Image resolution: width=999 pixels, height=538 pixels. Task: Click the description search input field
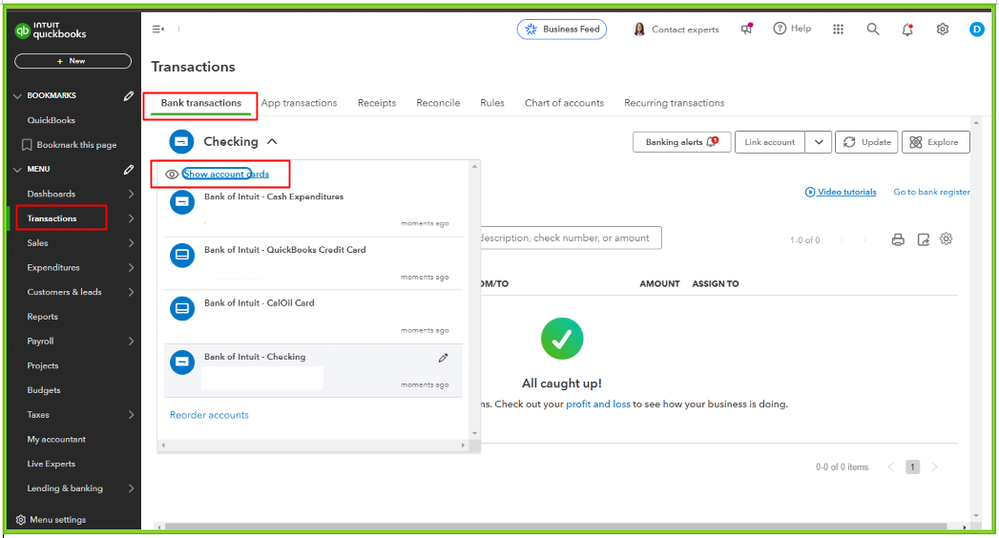pos(570,238)
